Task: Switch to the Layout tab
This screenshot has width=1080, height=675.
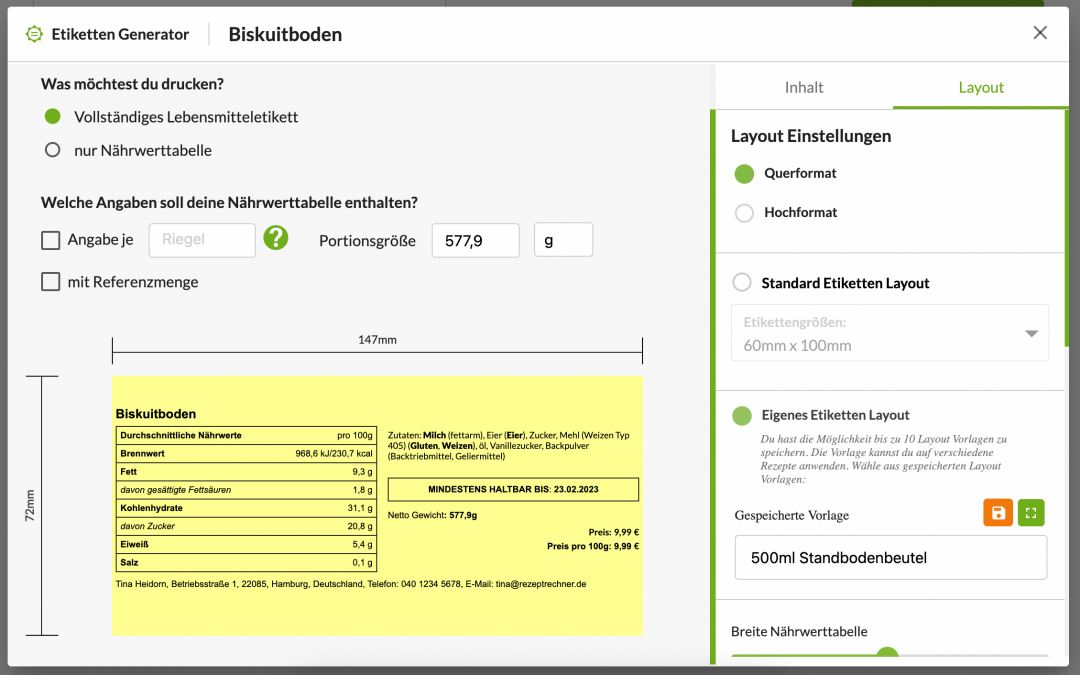Action: [981, 88]
